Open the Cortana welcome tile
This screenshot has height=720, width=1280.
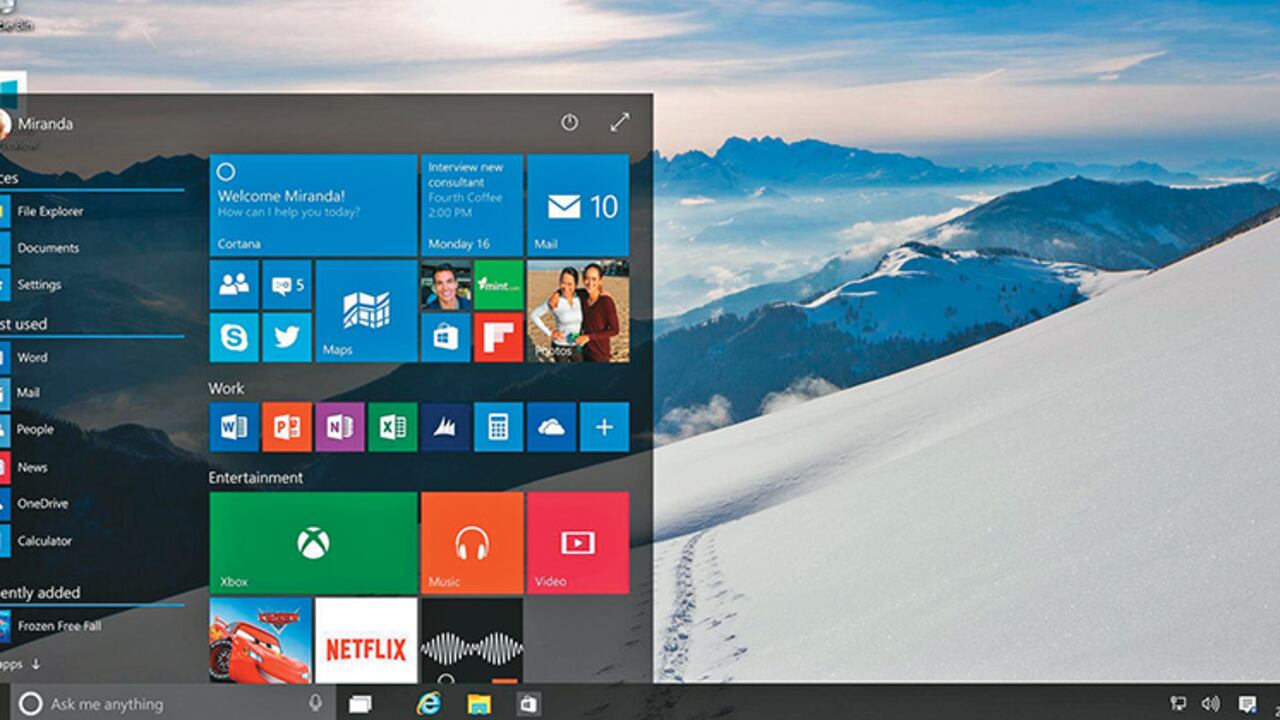tap(313, 205)
